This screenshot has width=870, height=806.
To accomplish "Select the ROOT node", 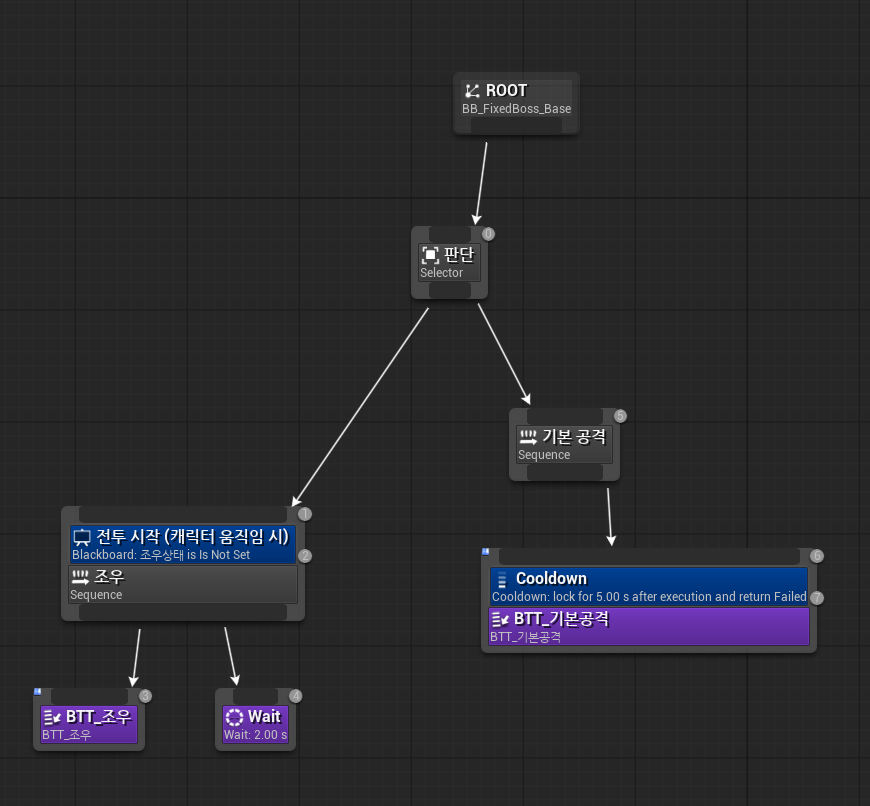I will [x=516, y=103].
